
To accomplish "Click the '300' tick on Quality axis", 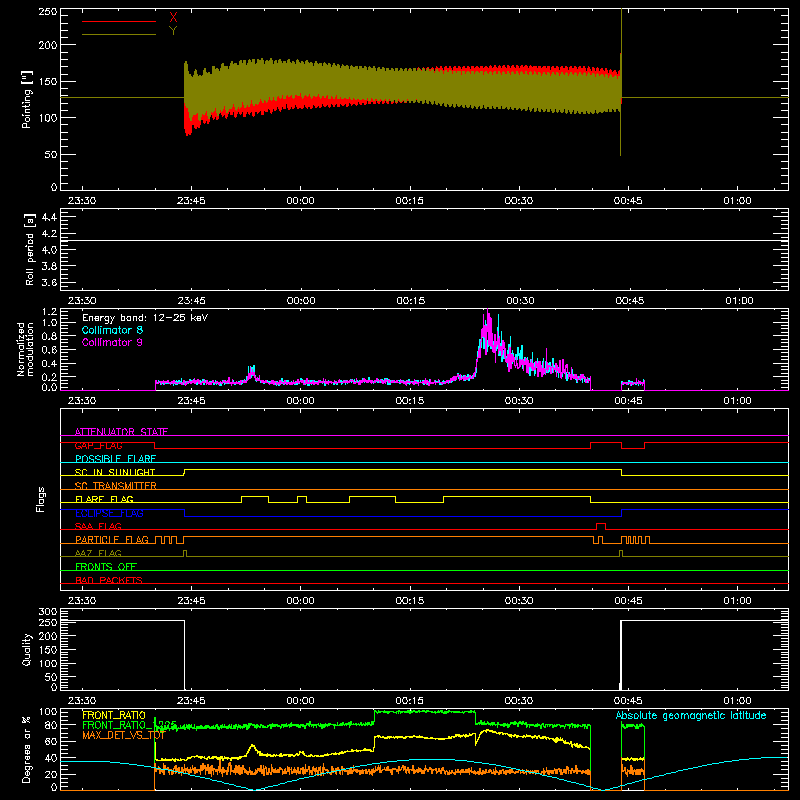I will tap(48, 612).
